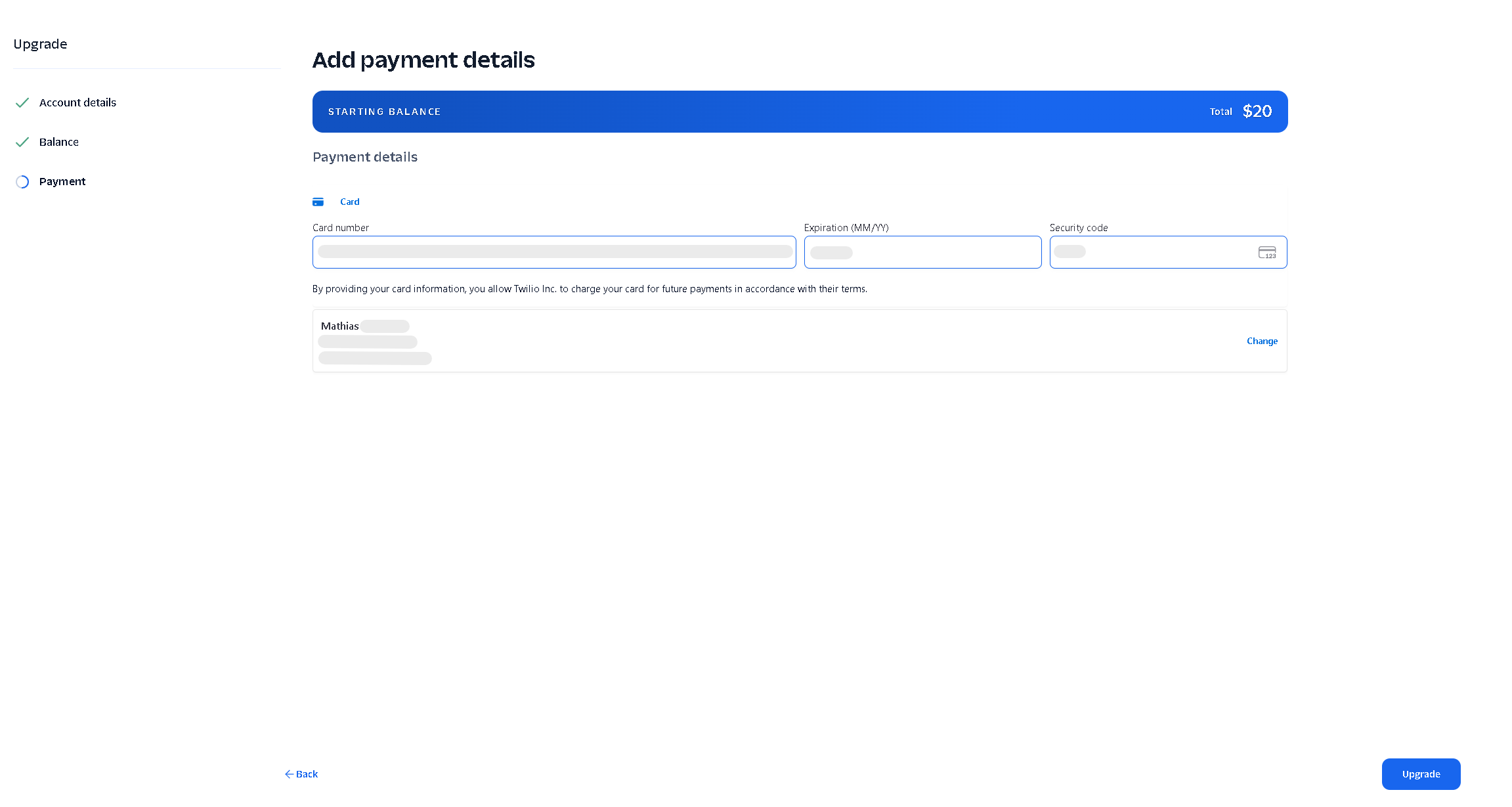Click the Balance step checkmark icon
1512x807 pixels.
pos(22,142)
